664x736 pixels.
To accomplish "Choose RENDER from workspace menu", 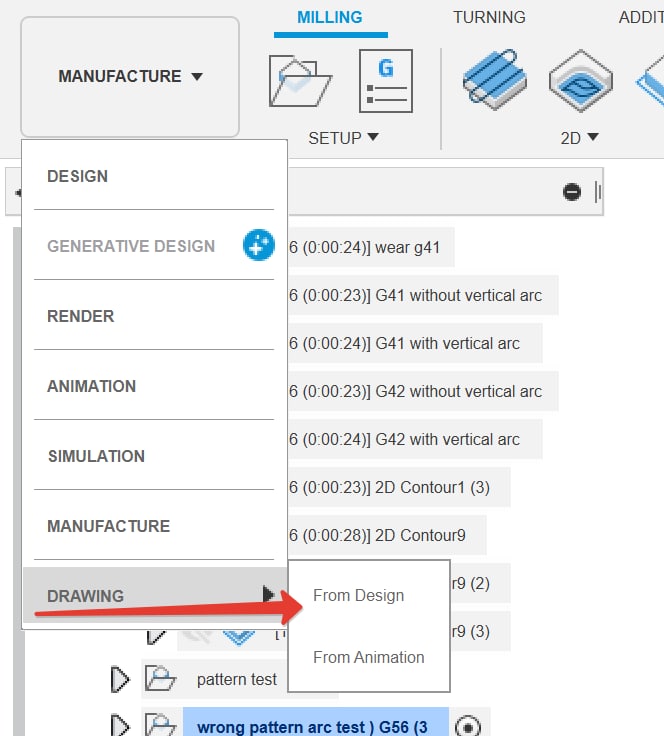I will [154, 316].
